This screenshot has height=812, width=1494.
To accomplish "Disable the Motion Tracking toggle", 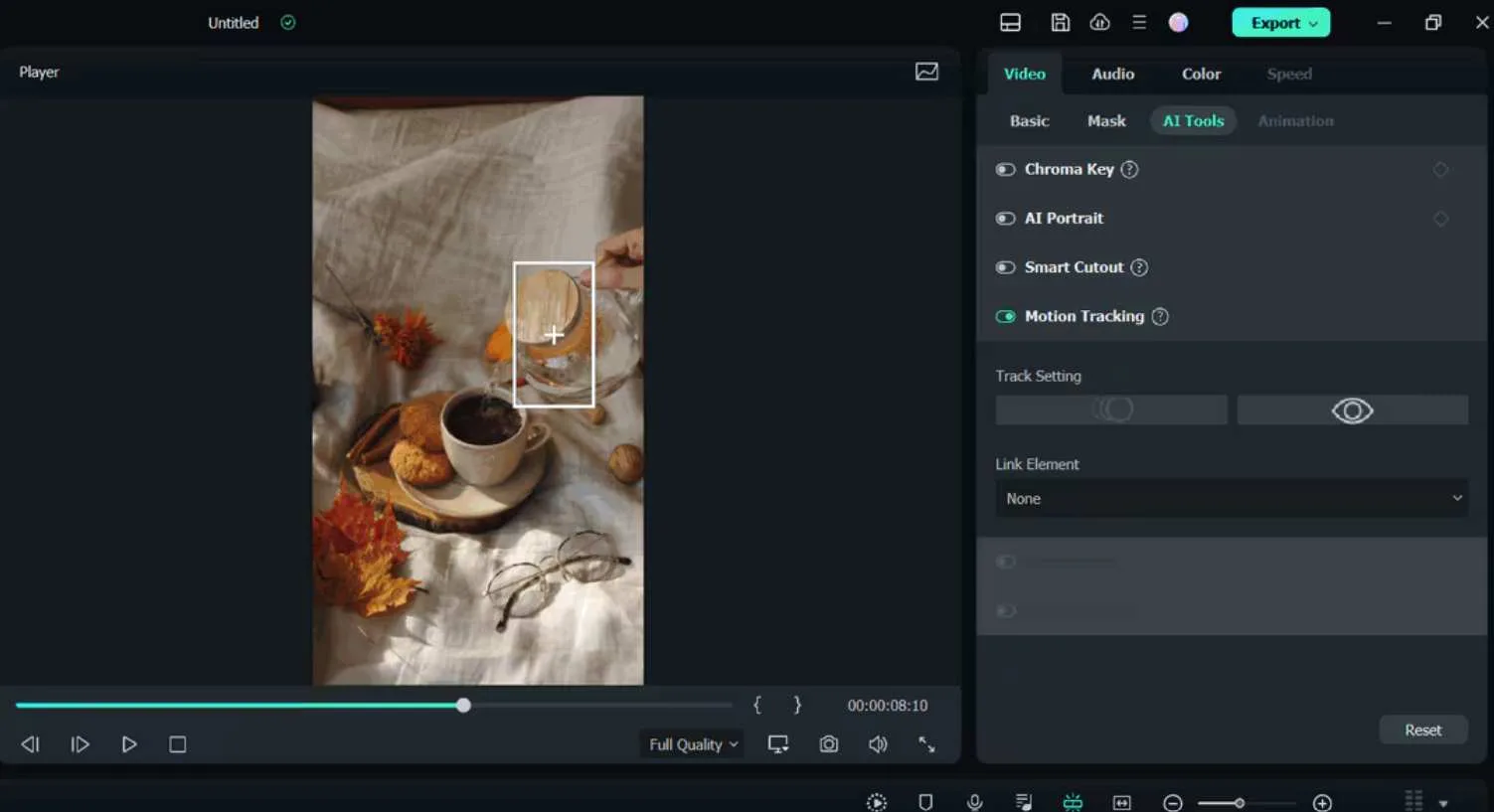I will pyautogui.click(x=1006, y=317).
